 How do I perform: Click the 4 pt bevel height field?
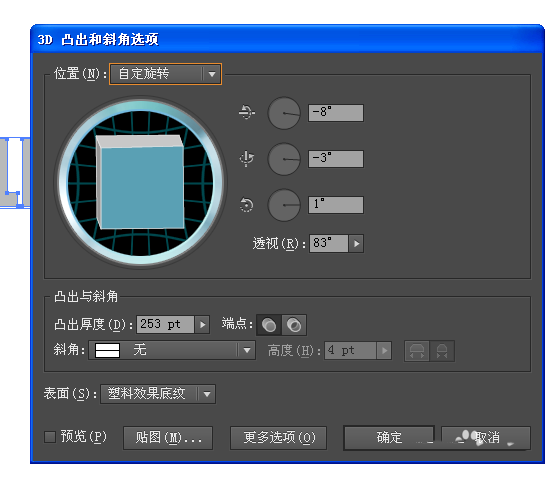pyautogui.click(x=350, y=350)
